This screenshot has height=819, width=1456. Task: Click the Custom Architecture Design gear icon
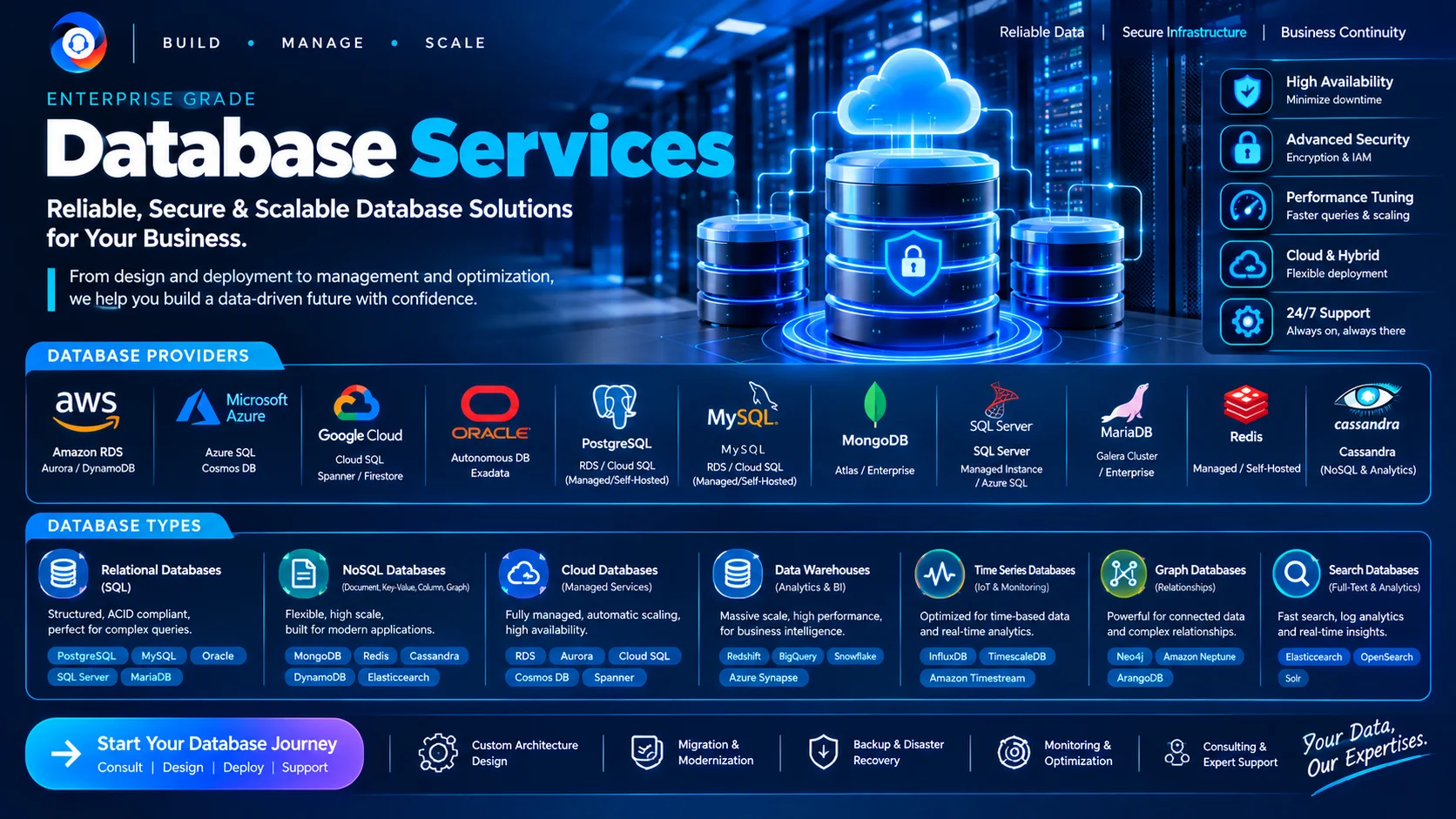438,753
